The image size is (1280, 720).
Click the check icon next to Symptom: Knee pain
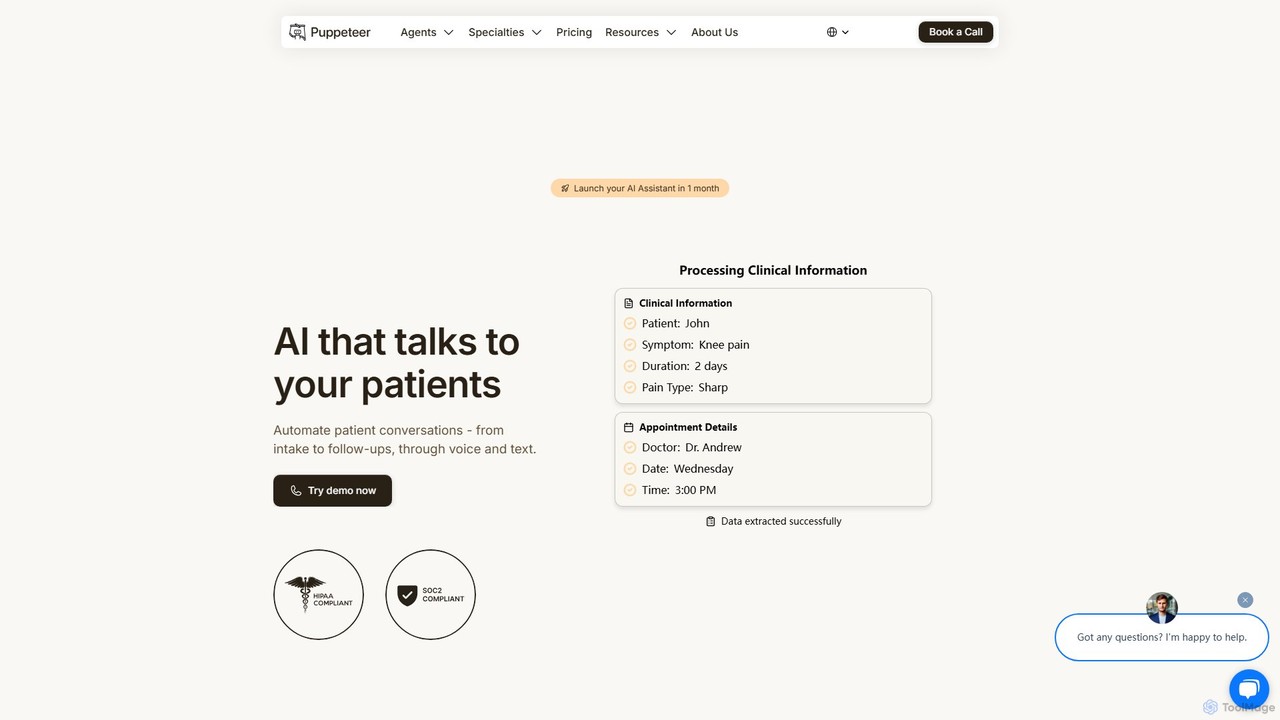coord(630,345)
